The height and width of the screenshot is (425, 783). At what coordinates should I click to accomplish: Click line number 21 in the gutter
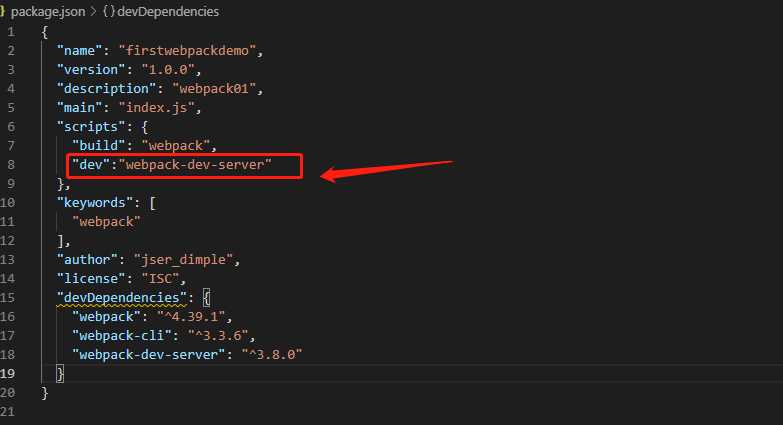click(x=7, y=412)
